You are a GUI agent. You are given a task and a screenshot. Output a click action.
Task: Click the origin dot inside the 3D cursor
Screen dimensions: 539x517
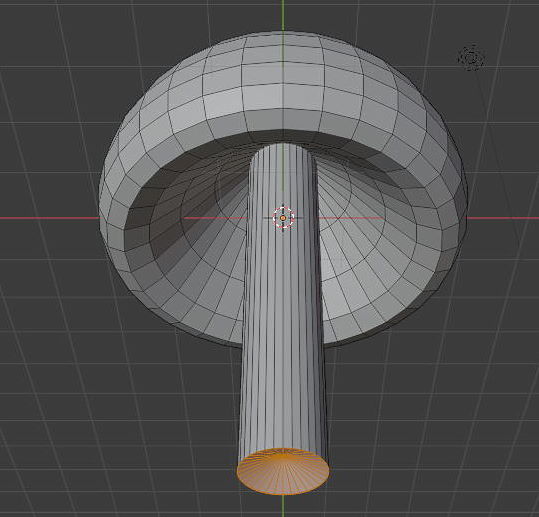coord(283,218)
